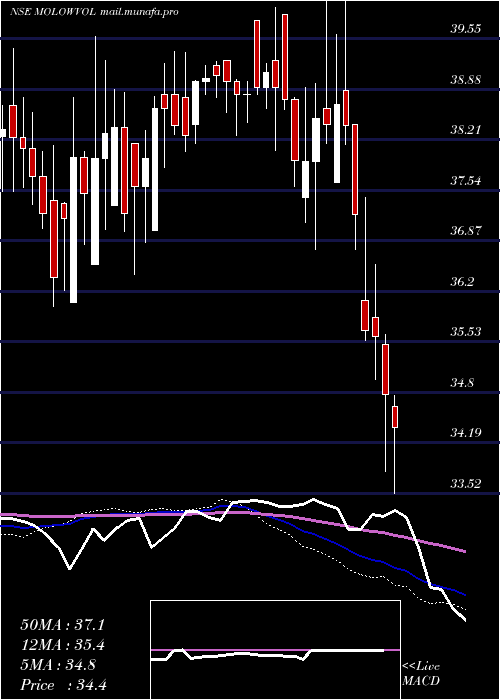The width and height of the screenshot is (500, 700).
Task: Click the Price : 34.4 reading
Action: click(62, 685)
